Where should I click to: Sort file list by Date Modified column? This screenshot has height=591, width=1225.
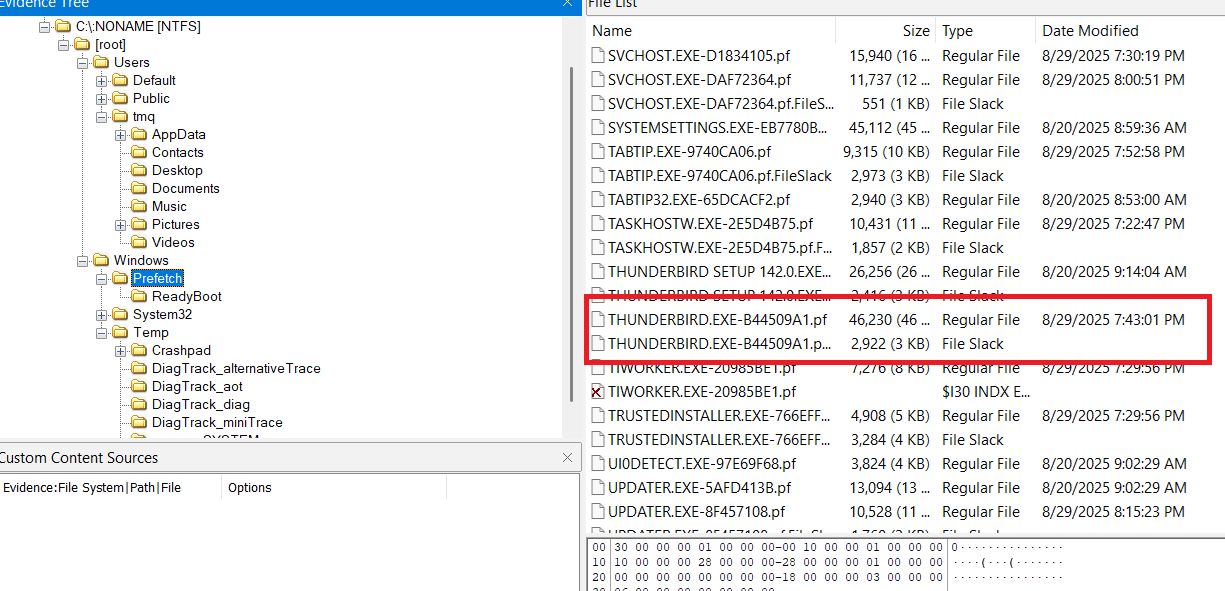coord(1090,31)
